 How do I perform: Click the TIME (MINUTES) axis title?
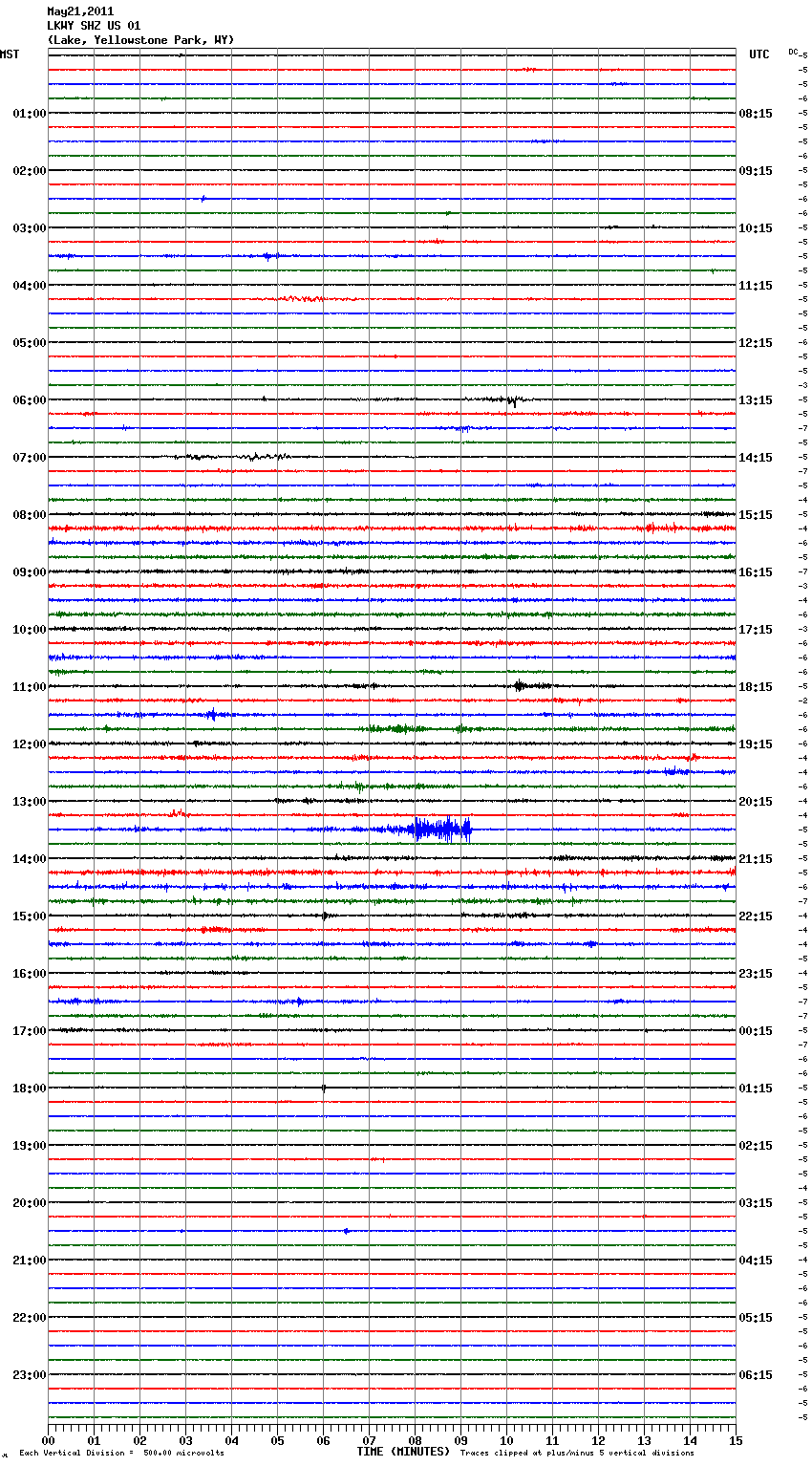click(403, 1452)
